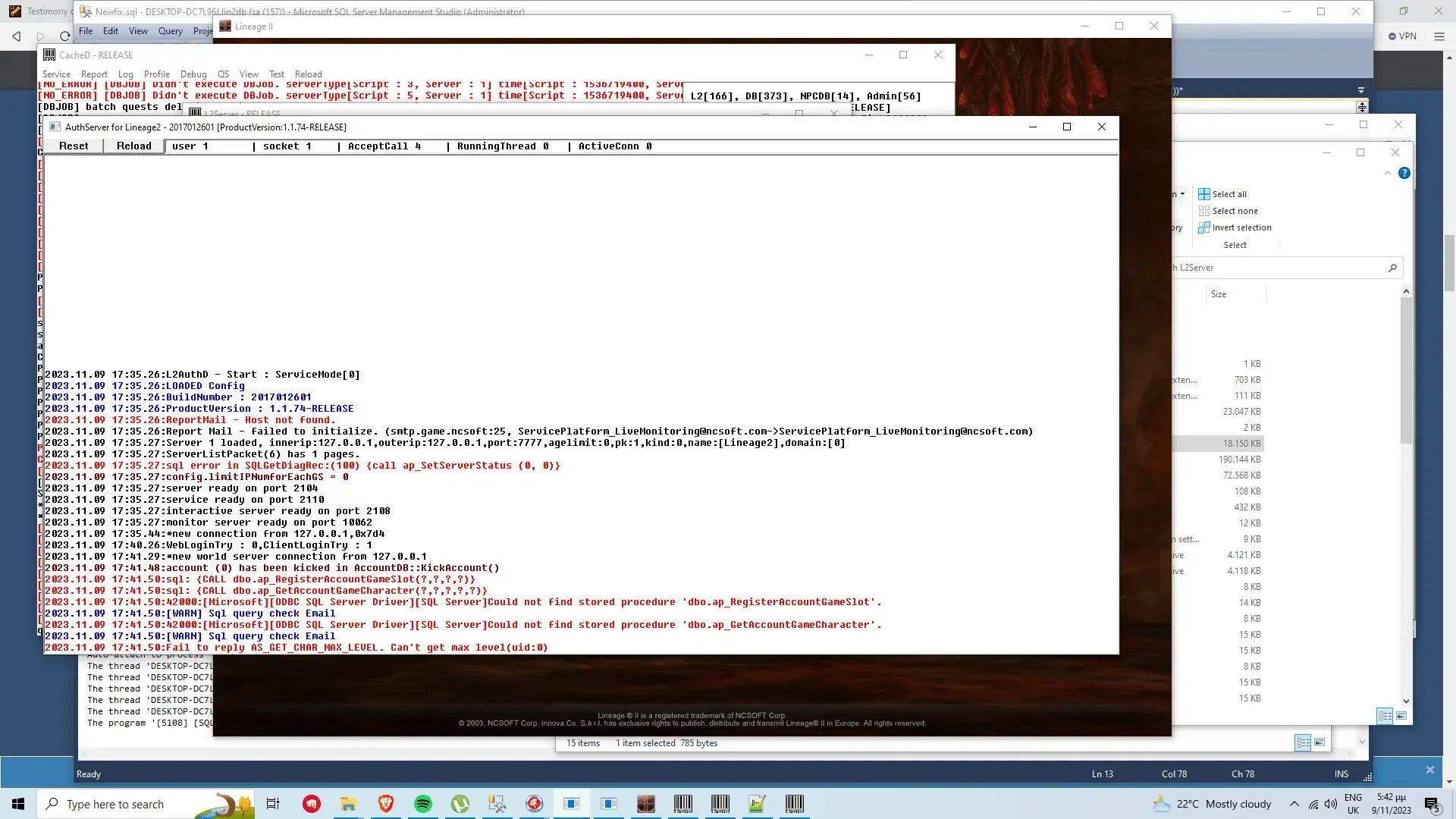The height and width of the screenshot is (819, 1456).
Task: Open the Windows Start menu
Action: (x=18, y=804)
